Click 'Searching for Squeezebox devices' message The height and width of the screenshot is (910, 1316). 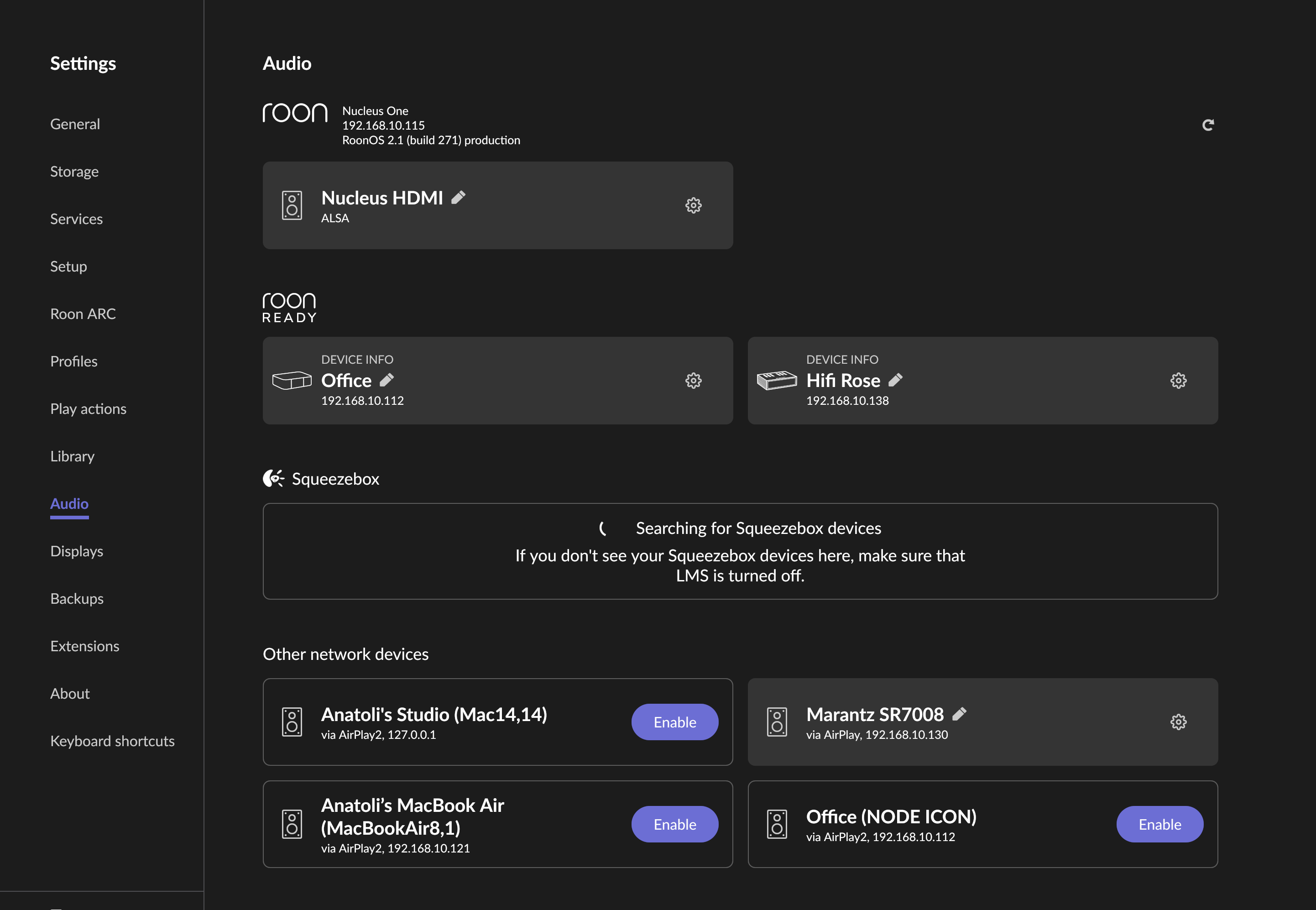pos(758,528)
